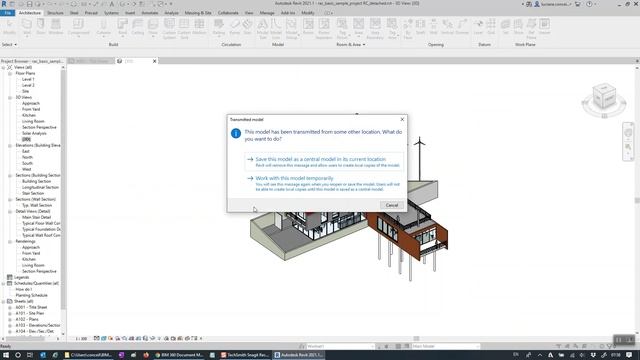Viewport: 640px width, 360px height.
Task: Open the Select dropdown panel
Action: click(x=9, y=44)
